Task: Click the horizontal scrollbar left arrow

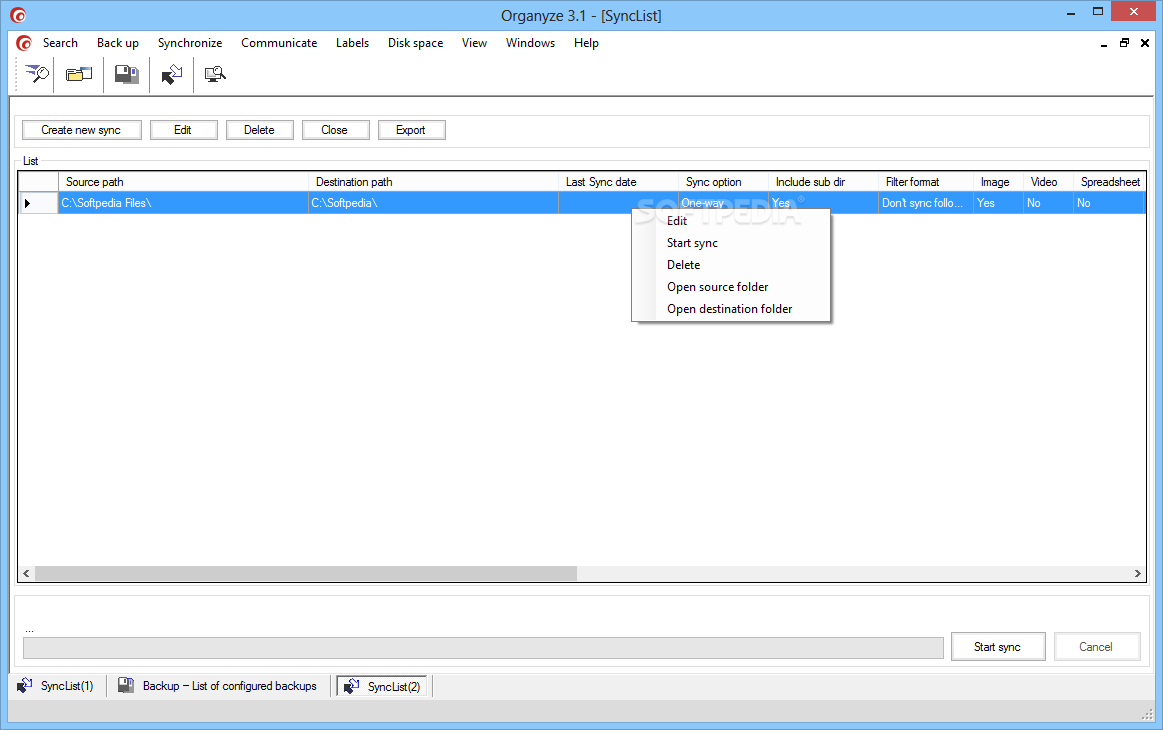Action: pos(27,573)
